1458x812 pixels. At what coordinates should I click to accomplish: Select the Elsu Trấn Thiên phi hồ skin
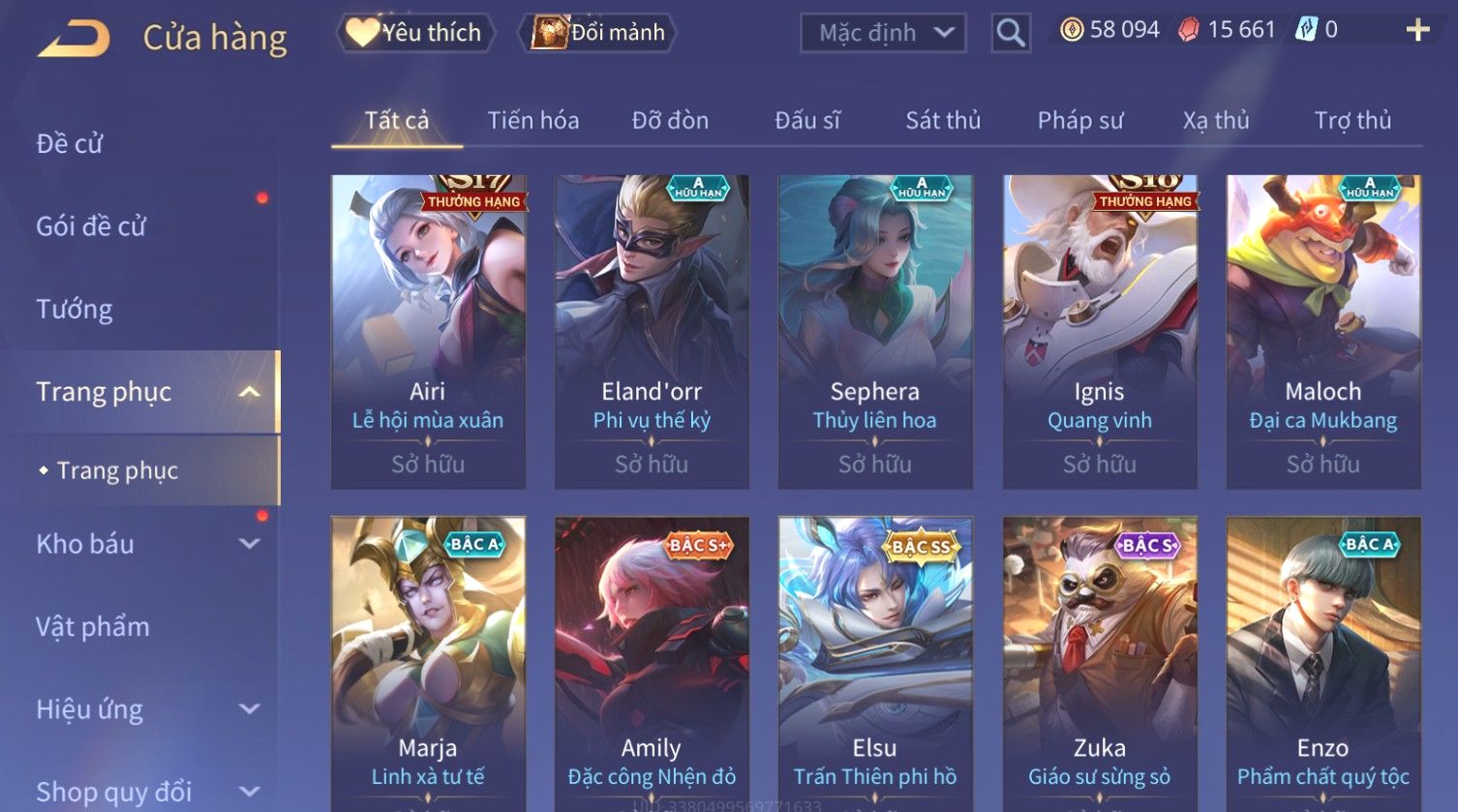875,664
